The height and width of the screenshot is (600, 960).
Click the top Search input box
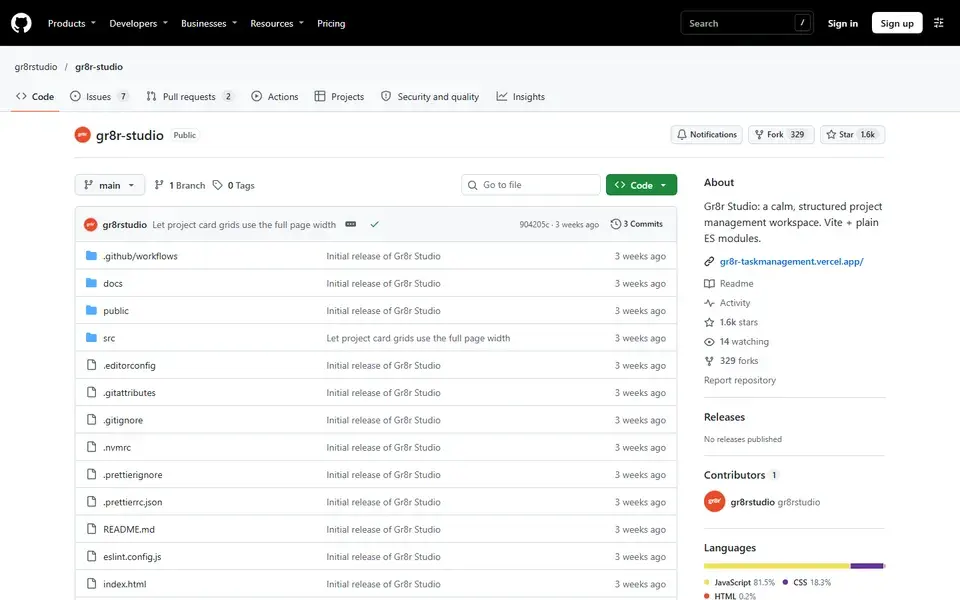[747, 23]
